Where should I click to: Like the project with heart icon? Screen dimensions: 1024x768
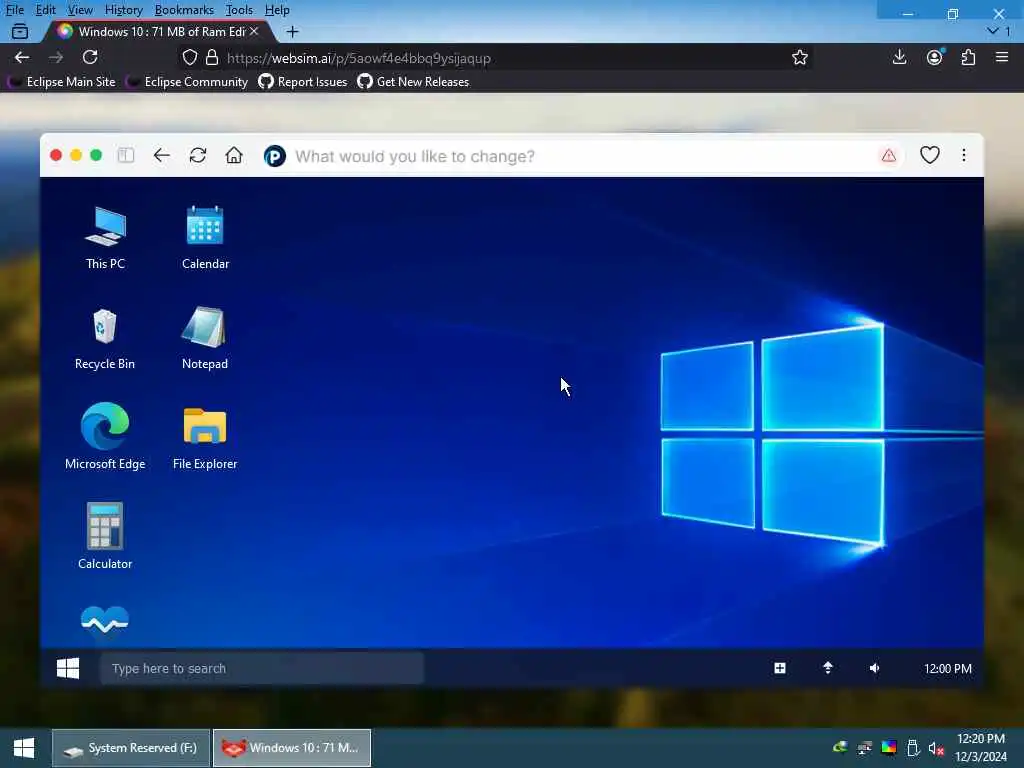tap(930, 155)
